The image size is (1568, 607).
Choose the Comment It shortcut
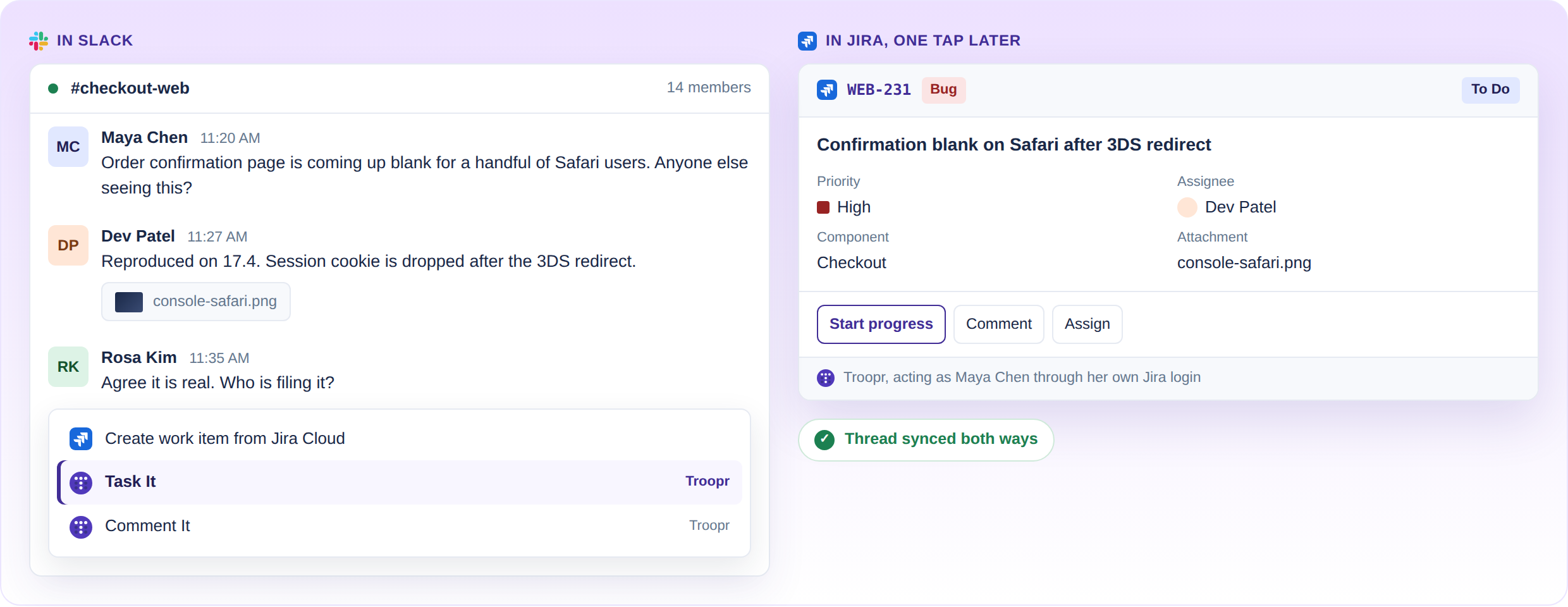400,526
